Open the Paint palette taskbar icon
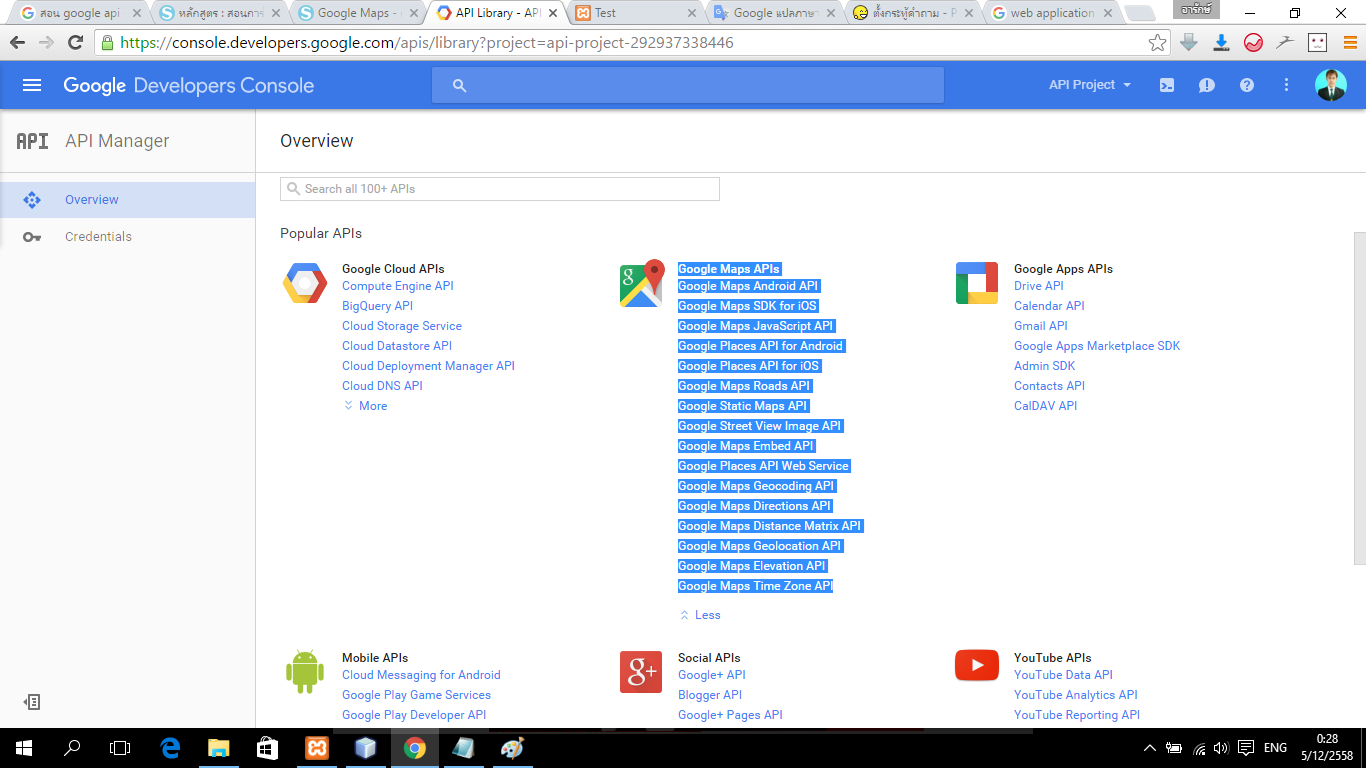The width and height of the screenshot is (1366, 768). coord(511,748)
